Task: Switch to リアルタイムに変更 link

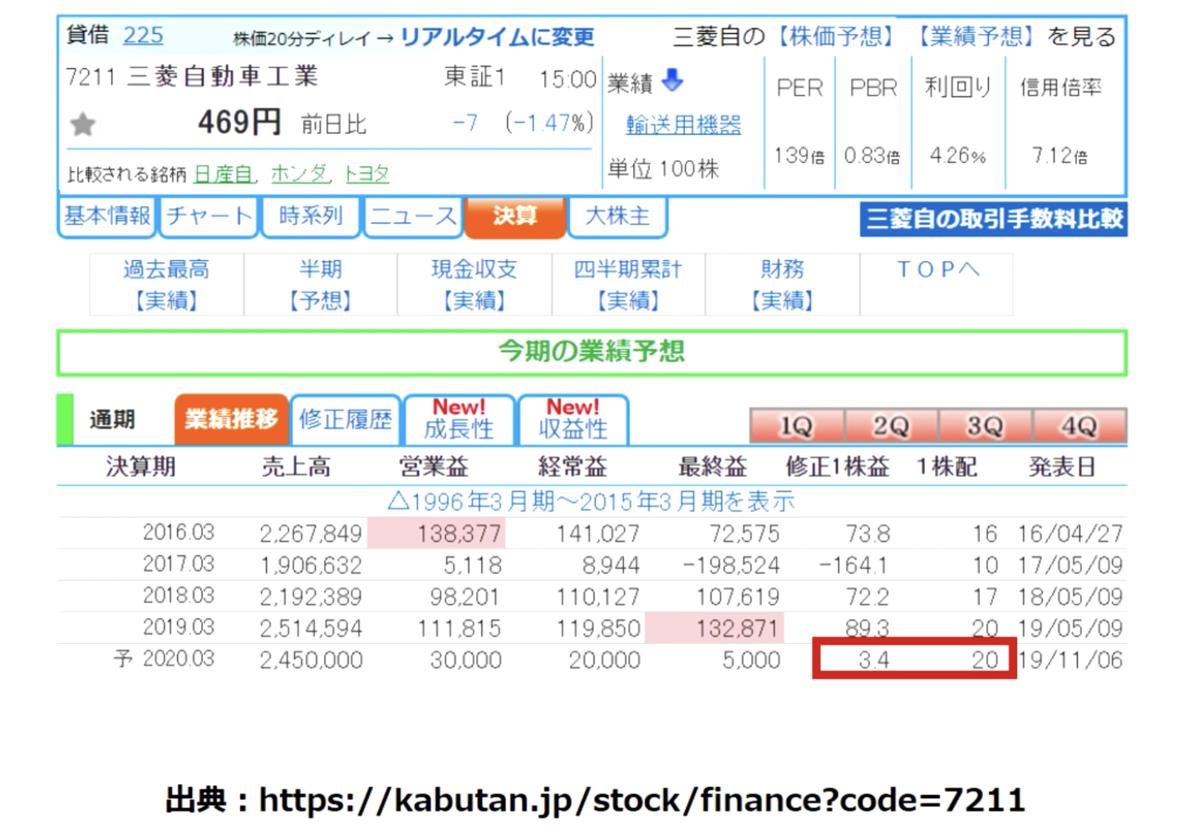Action: click(497, 37)
